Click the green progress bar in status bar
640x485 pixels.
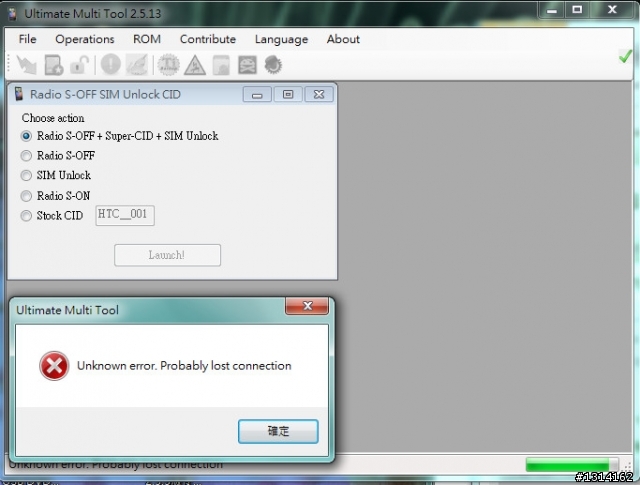point(572,465)
